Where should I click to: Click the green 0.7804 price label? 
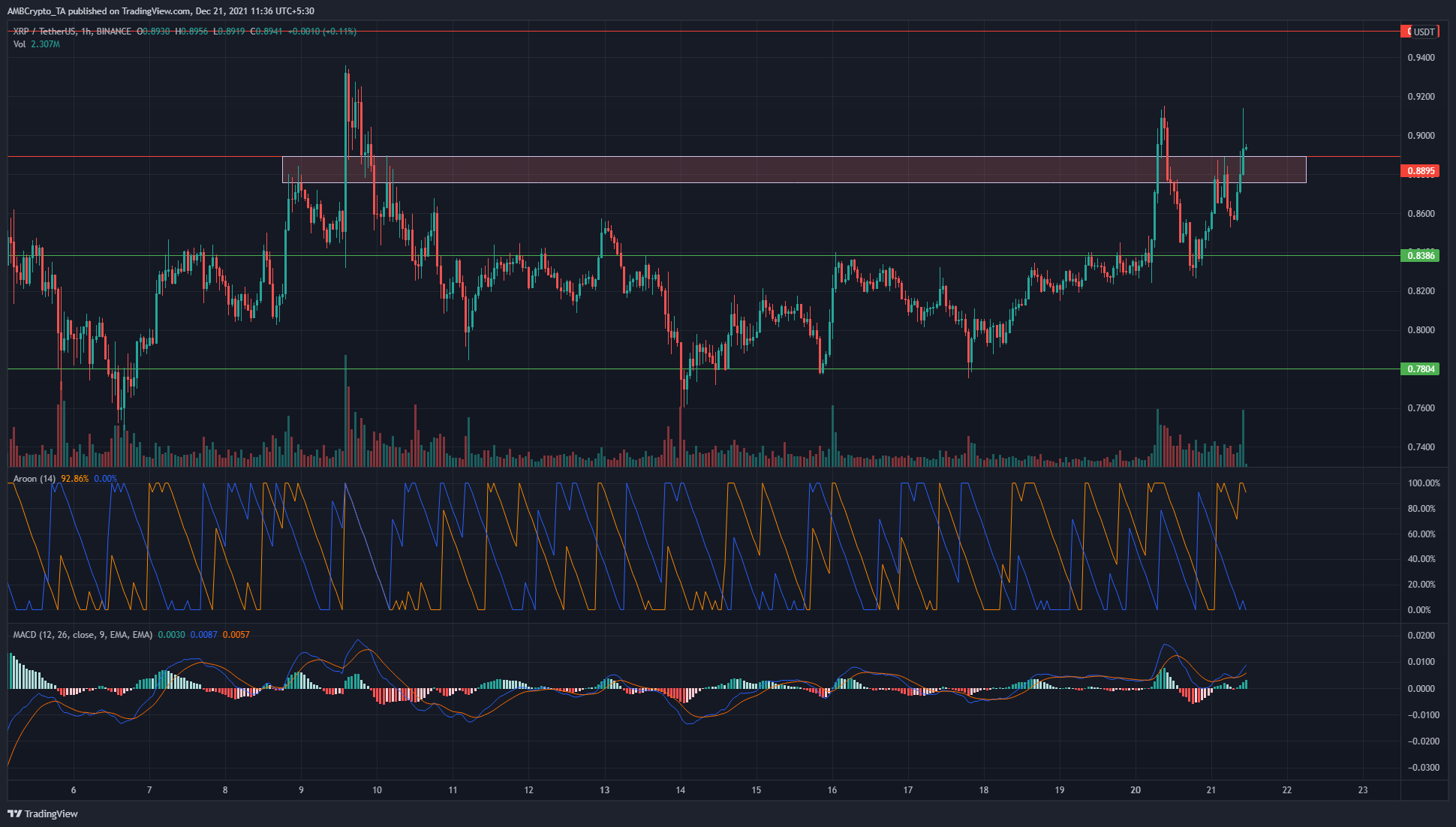point(1421,369)
